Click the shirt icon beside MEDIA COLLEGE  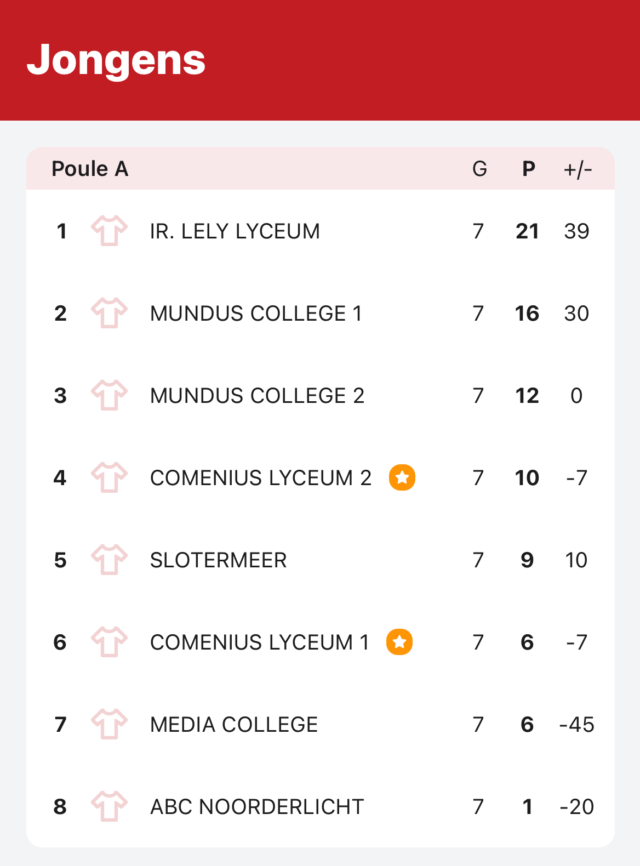(x=109, y=724)
